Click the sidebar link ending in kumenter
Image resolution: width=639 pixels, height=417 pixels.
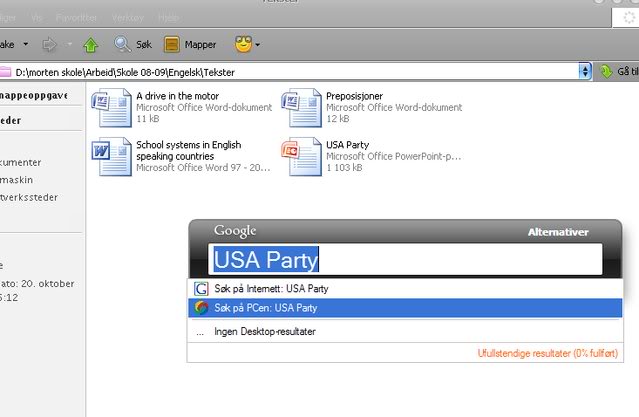[20, 162]
